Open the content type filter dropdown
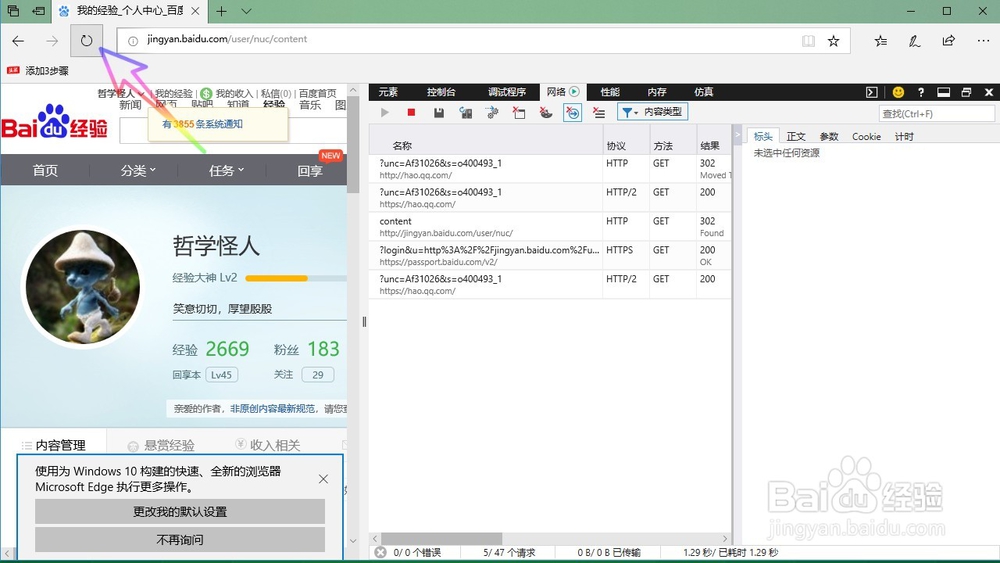The height and width of the screenshot is (563, 1000). point(652,112)
